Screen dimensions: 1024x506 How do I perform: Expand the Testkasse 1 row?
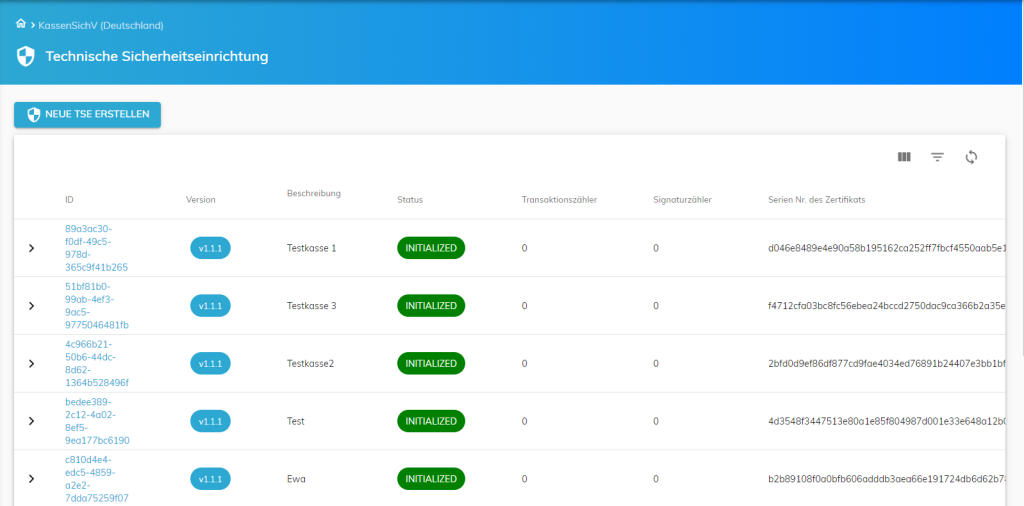tap(31, 248)
